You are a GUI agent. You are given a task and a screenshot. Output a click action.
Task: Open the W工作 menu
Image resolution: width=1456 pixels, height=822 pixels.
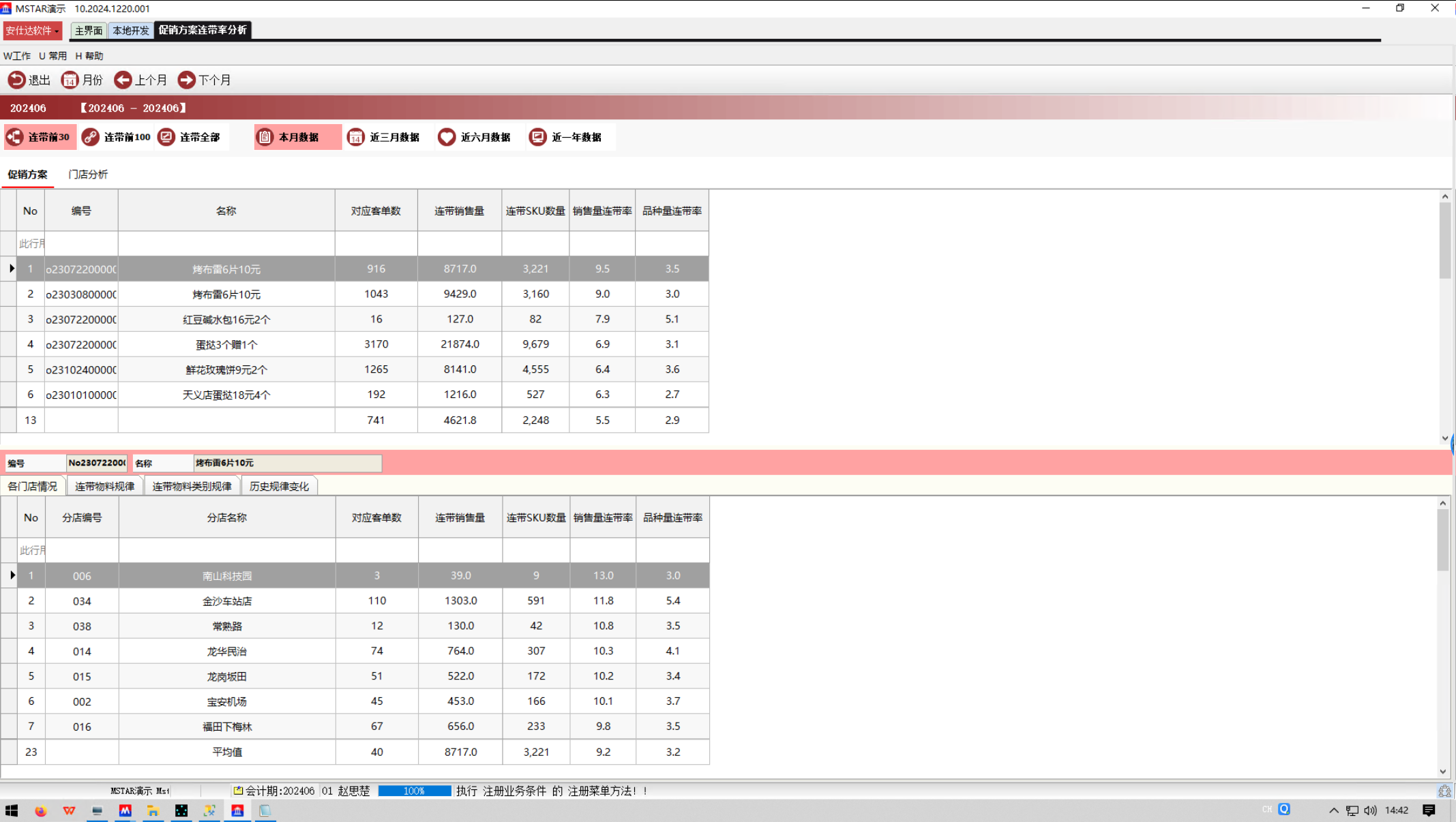click(x=17, y=56)
